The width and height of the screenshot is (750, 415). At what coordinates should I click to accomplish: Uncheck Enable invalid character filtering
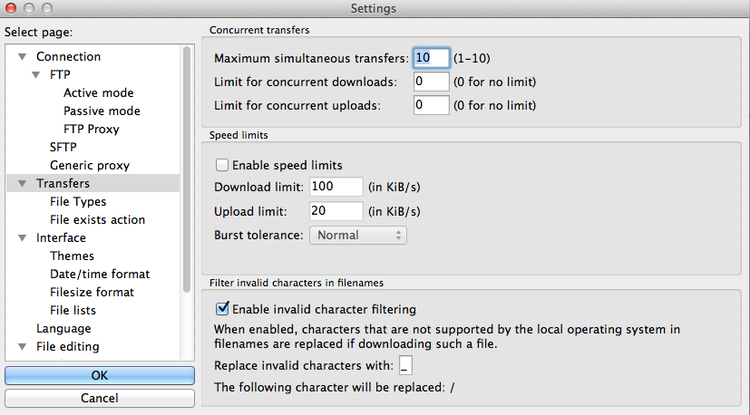(222, 309)
